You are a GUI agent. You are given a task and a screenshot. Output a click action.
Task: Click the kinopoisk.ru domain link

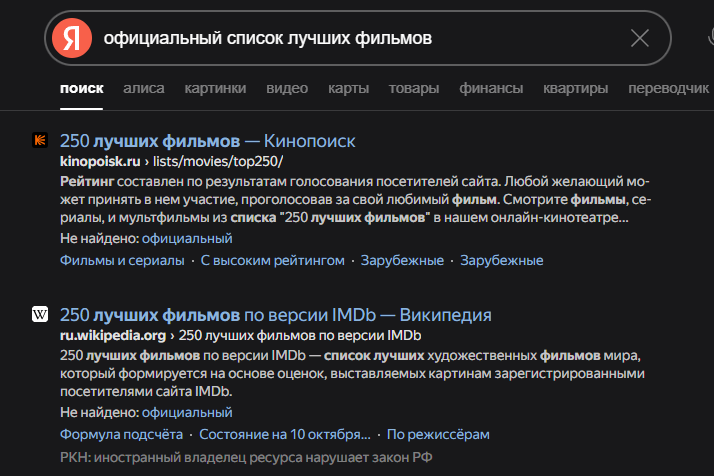(100, 161)
